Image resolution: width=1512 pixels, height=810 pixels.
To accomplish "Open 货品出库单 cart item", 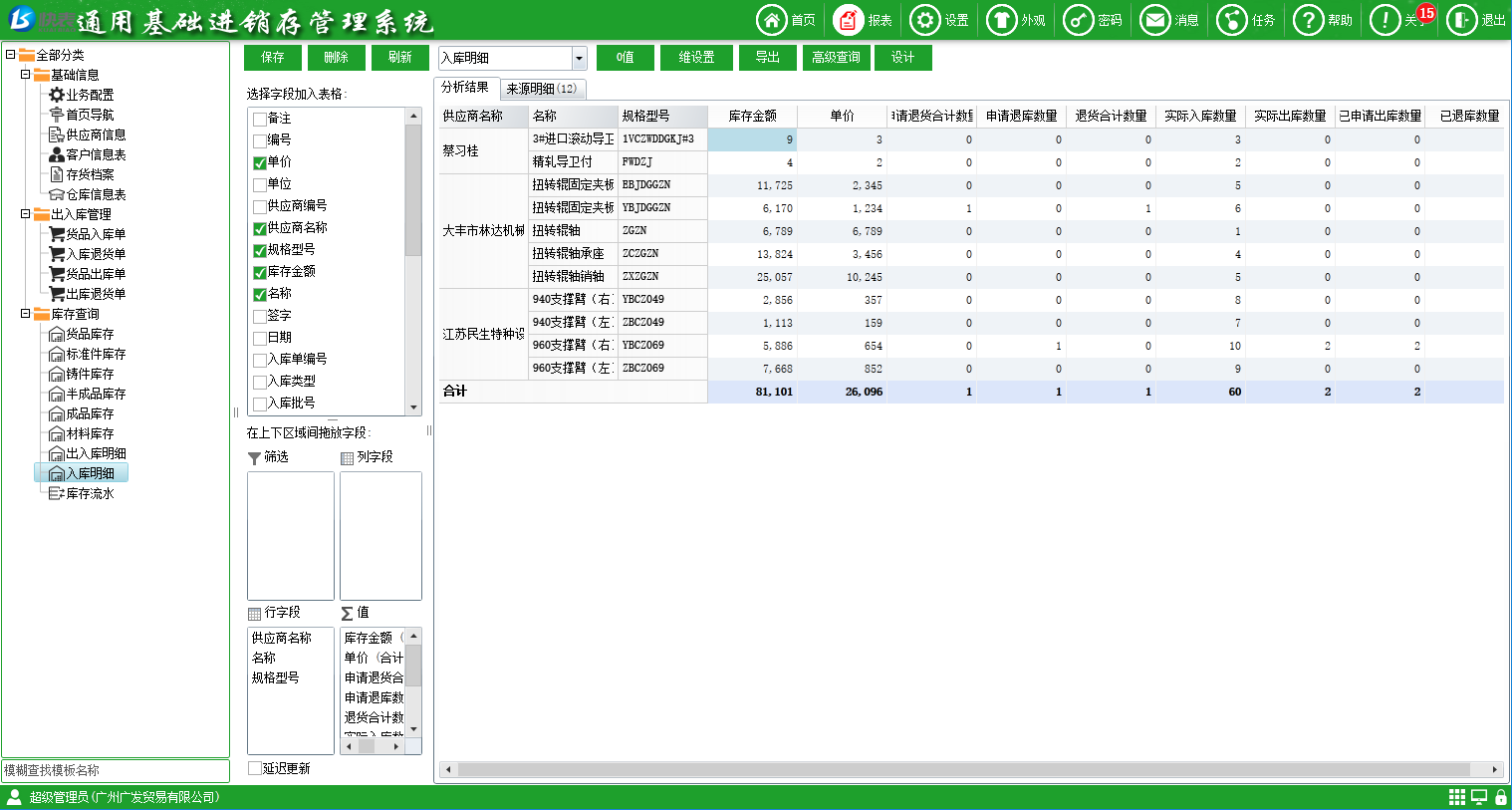I will tap(88, 274).
